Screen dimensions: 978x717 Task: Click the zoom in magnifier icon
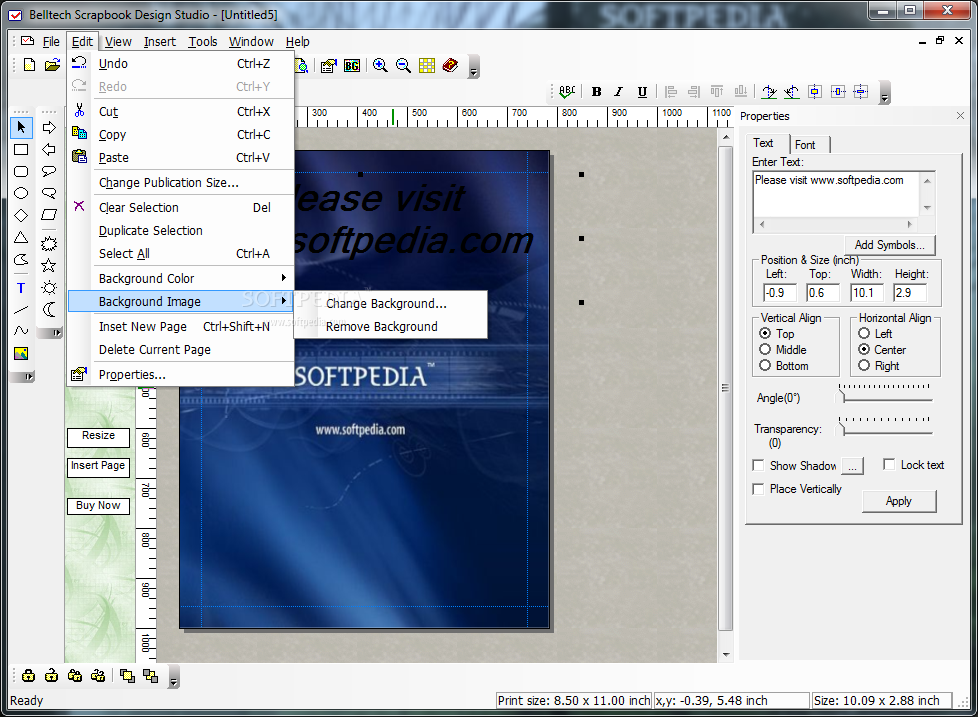(x=380, y=65)
